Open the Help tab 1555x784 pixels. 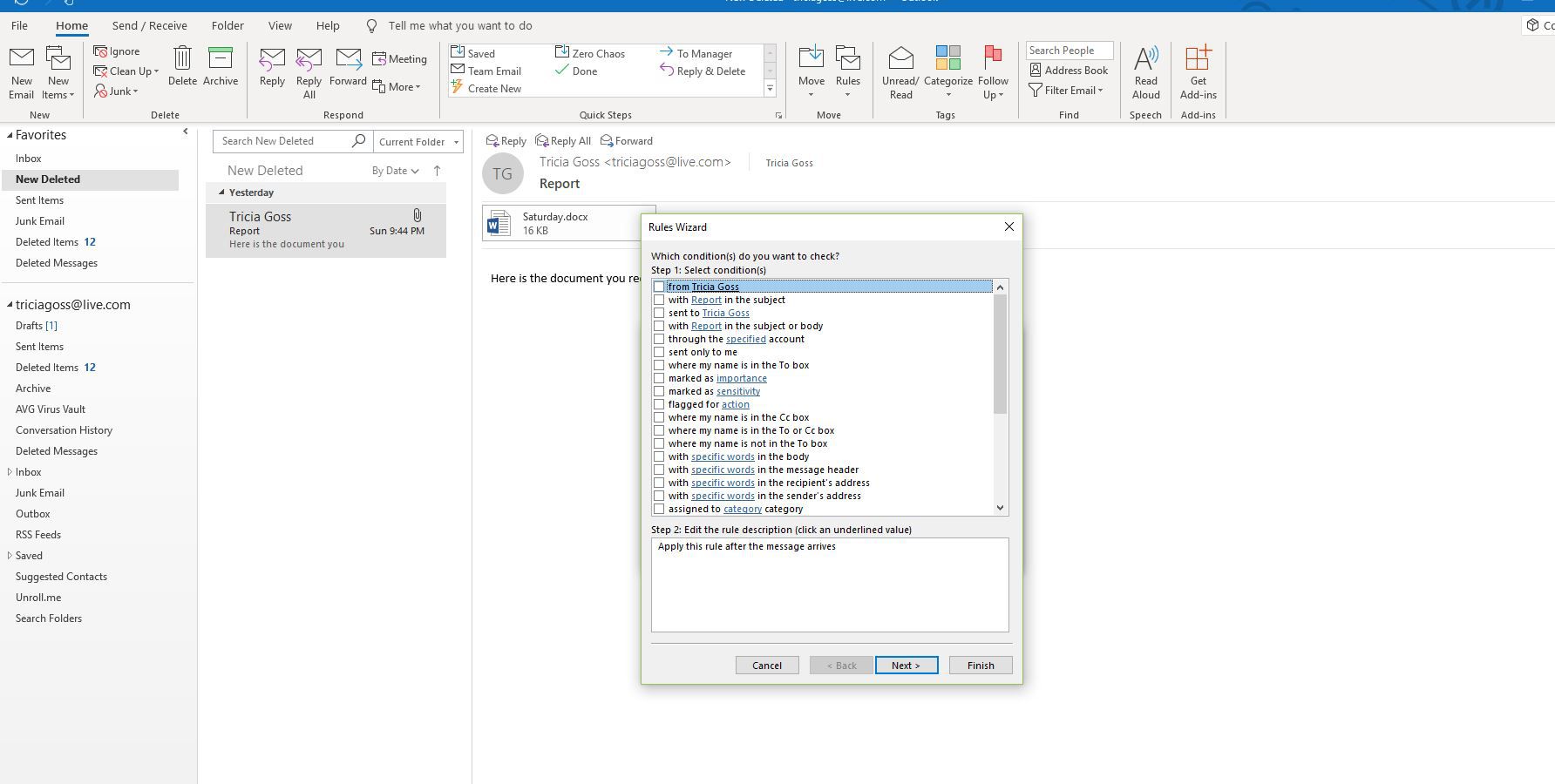pos(328,26)
